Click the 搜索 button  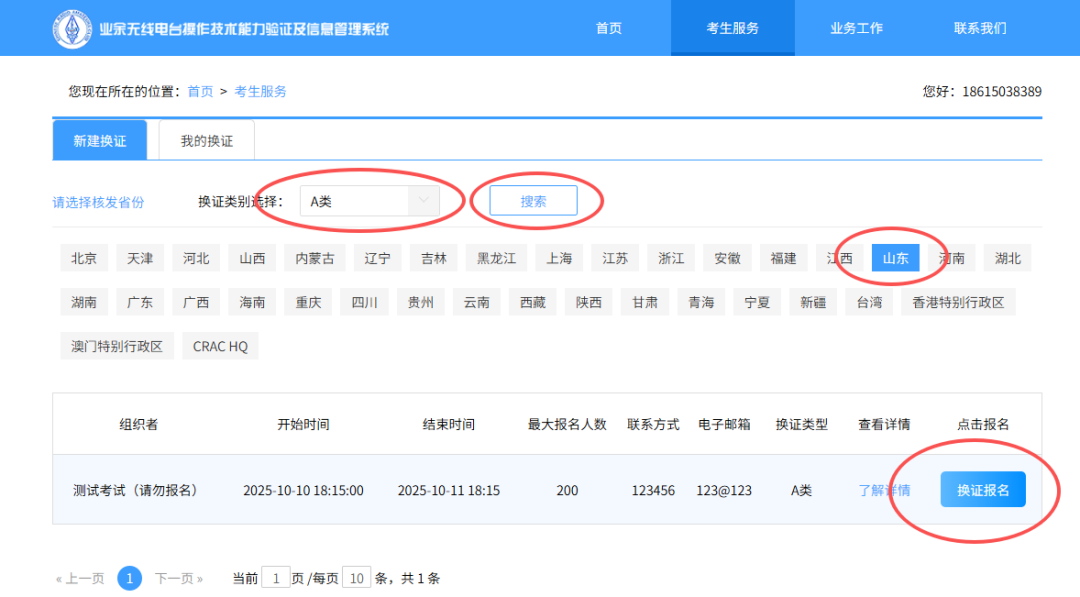pyautogui.click(x=533, y=201)
